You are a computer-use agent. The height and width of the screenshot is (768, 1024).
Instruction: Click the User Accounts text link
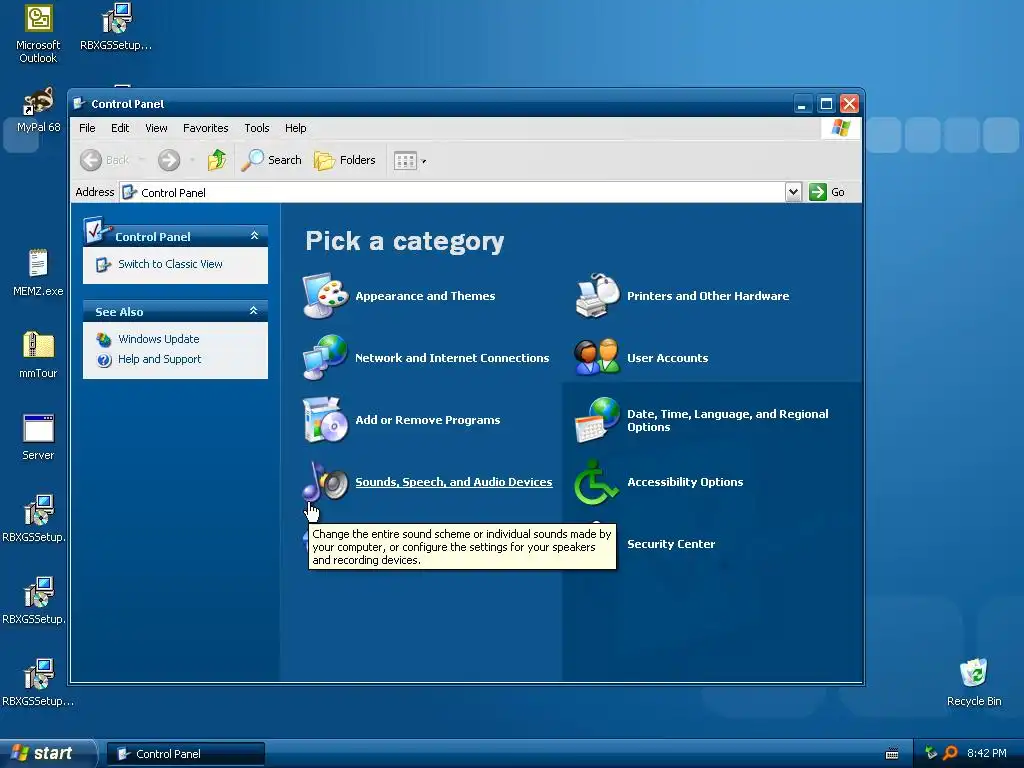click(667, 358)
